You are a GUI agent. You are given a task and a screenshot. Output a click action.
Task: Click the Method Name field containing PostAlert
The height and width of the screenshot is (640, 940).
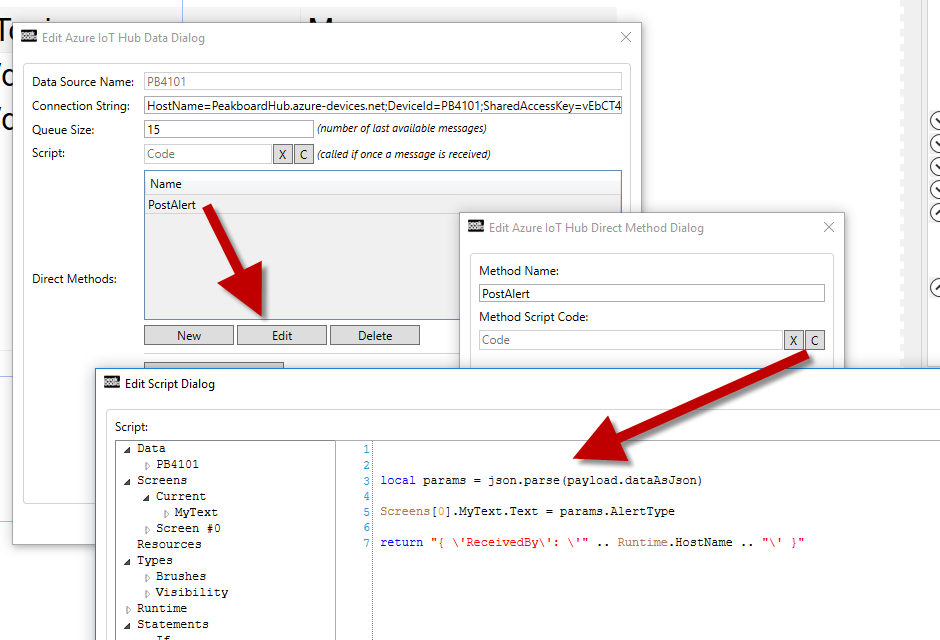click(x=652, y=293)
